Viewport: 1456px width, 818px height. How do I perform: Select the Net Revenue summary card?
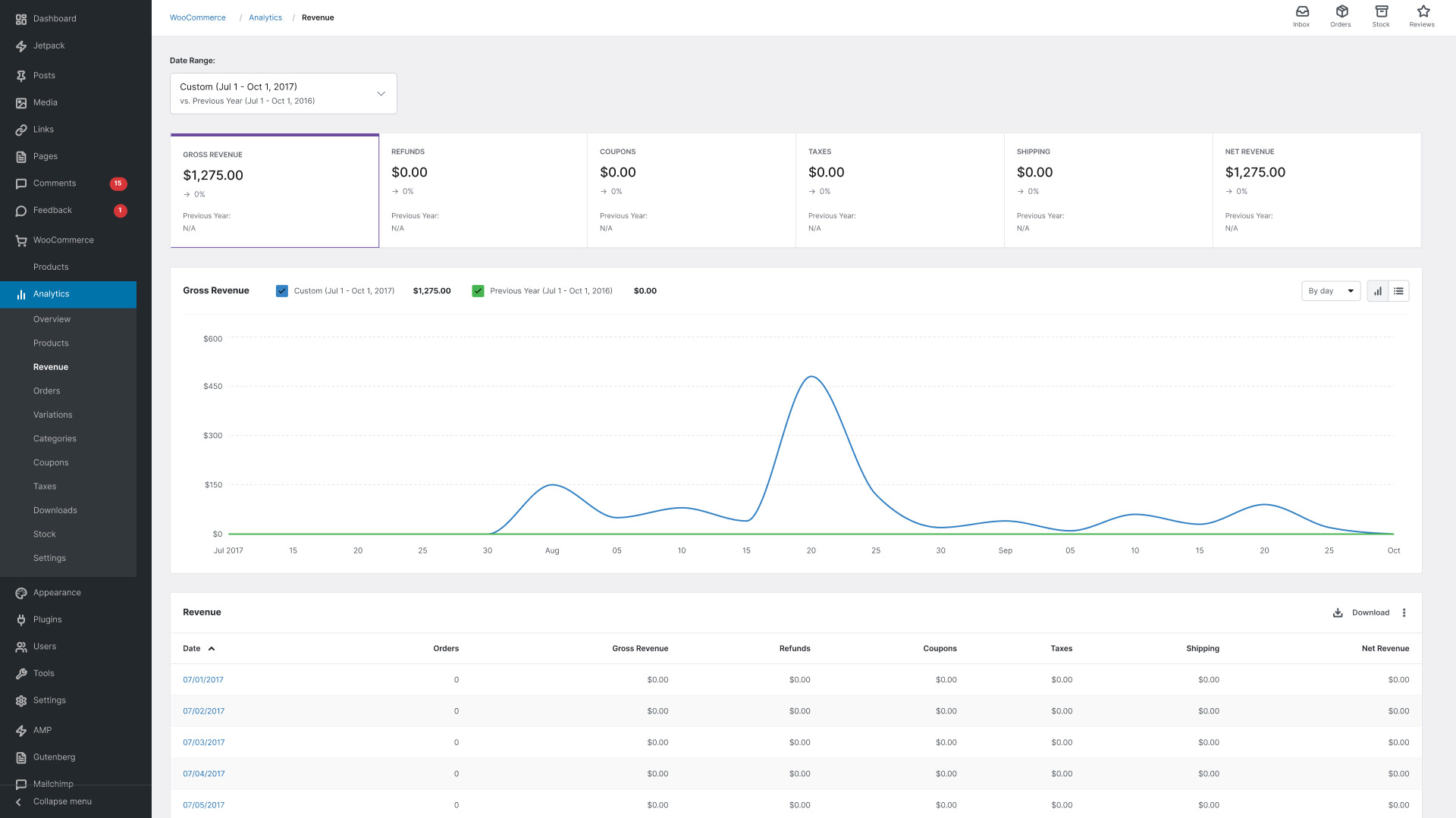[x=1317, y=190]
